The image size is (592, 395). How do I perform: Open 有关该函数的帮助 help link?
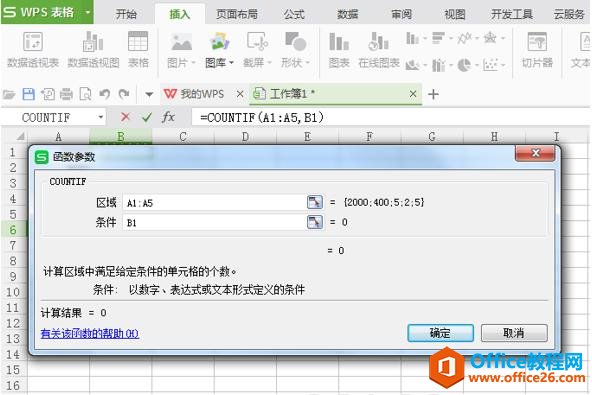tap(90, 333)
